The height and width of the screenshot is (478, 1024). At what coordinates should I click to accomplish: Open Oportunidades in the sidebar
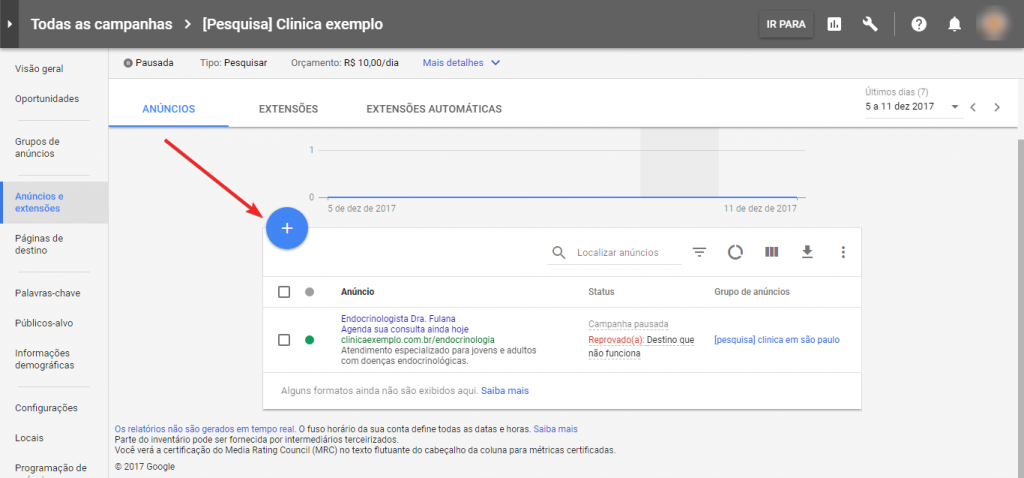[x=47, y=99]
